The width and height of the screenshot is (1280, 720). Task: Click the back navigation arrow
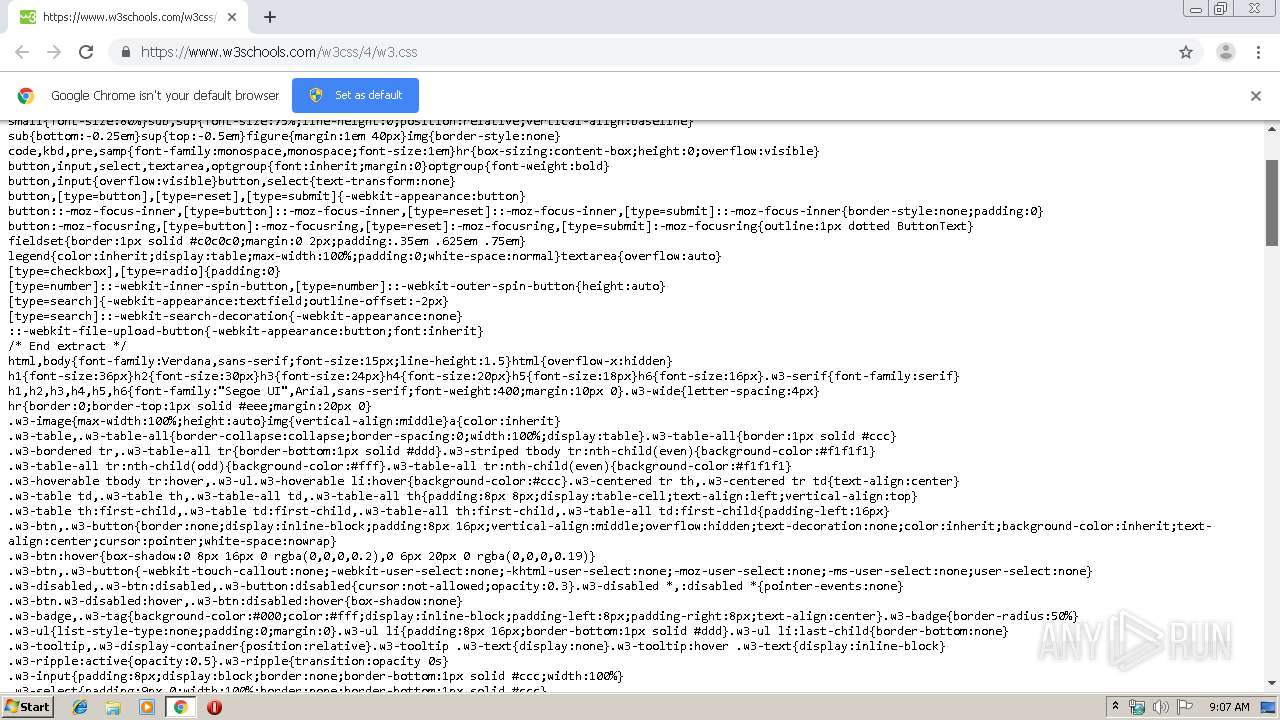pyautogui.click(x=22, y=52)
